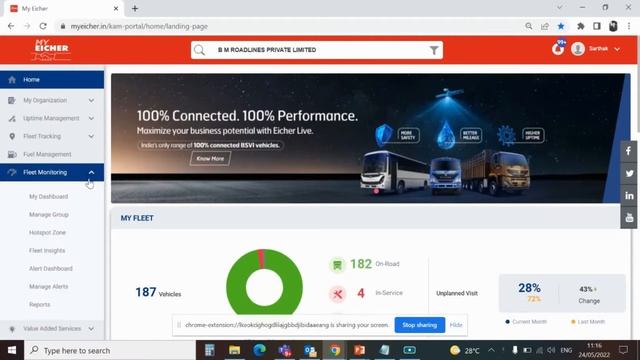Open a new browser tab
This screenshot has width=640, height=360.
[x=135, y=8]
